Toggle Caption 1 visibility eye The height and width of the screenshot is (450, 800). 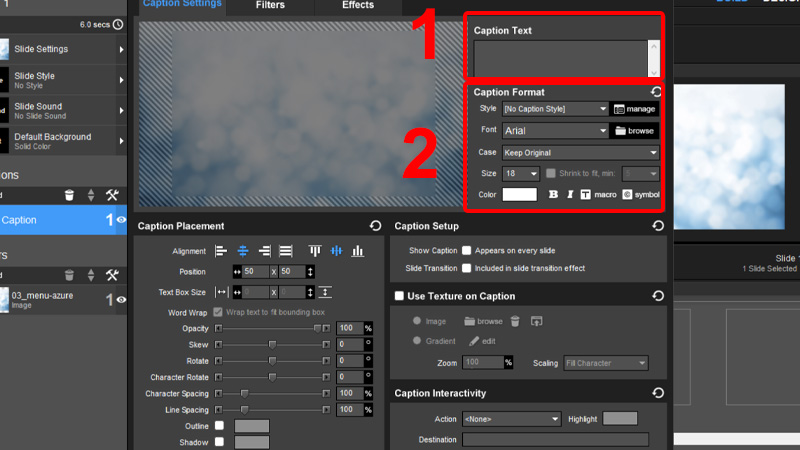tap(121, 220)
